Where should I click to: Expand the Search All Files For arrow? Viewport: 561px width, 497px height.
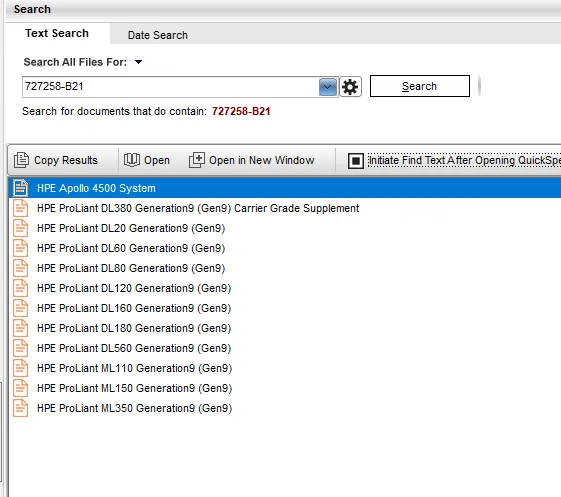(x=138, y=62)
